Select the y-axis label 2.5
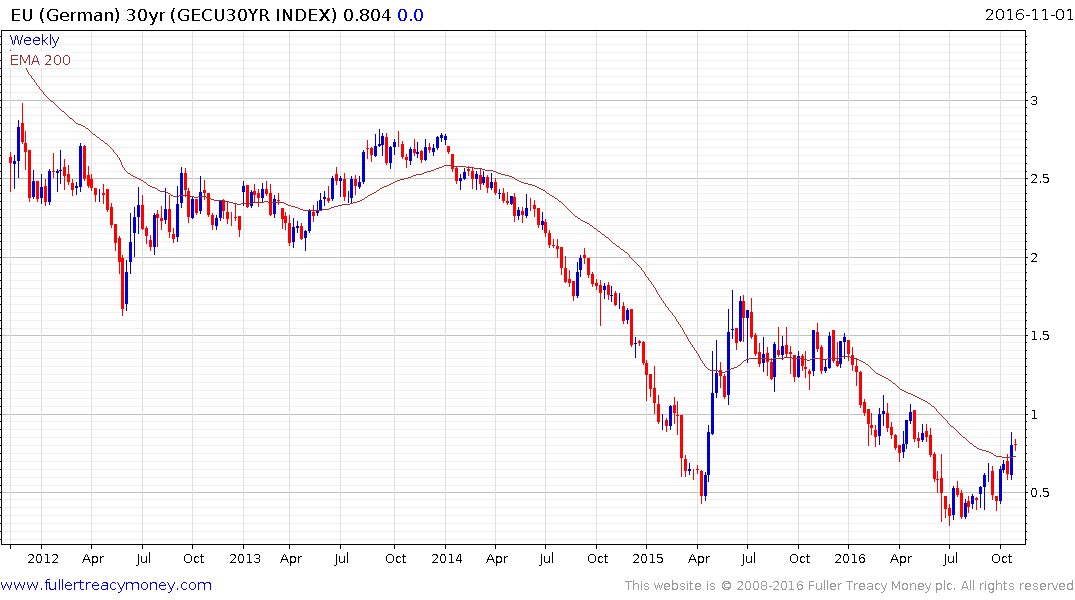 [1040, 179]
